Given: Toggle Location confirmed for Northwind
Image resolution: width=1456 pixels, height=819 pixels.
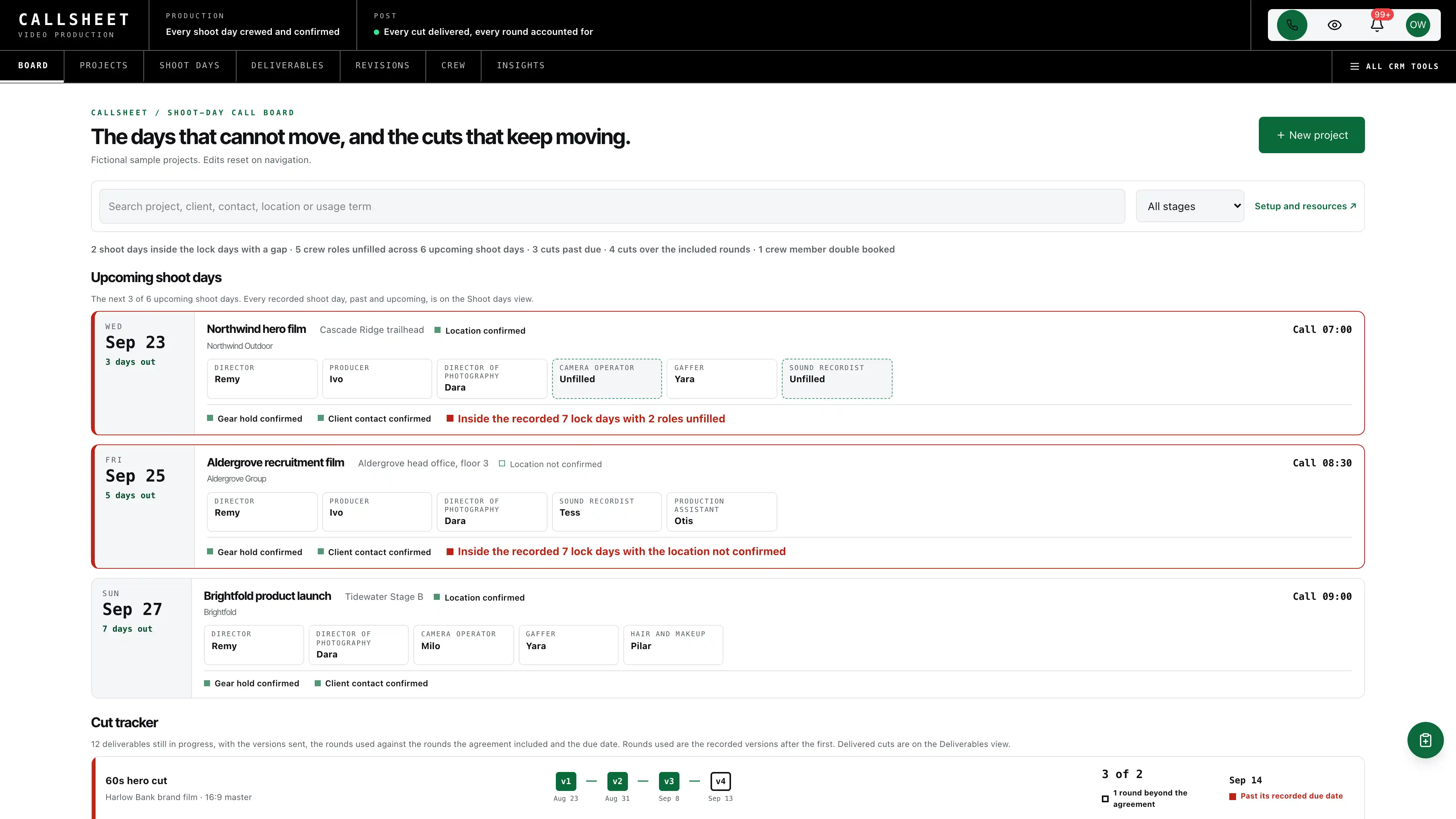Looking at the screenshot, I should 480,331.
